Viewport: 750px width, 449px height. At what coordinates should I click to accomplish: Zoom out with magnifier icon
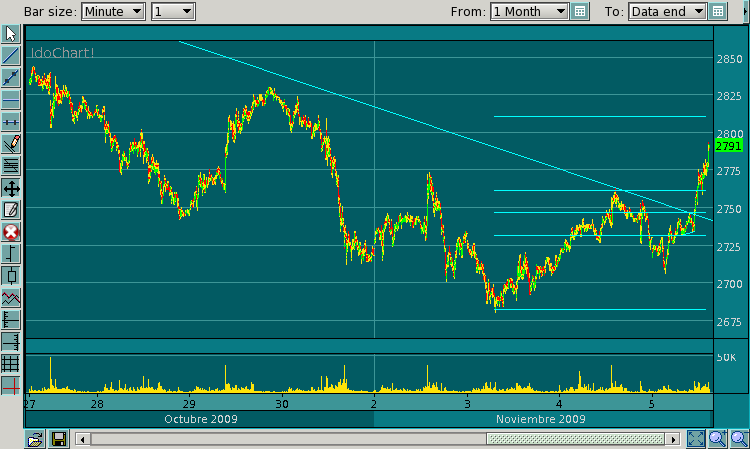click(739, 438)
